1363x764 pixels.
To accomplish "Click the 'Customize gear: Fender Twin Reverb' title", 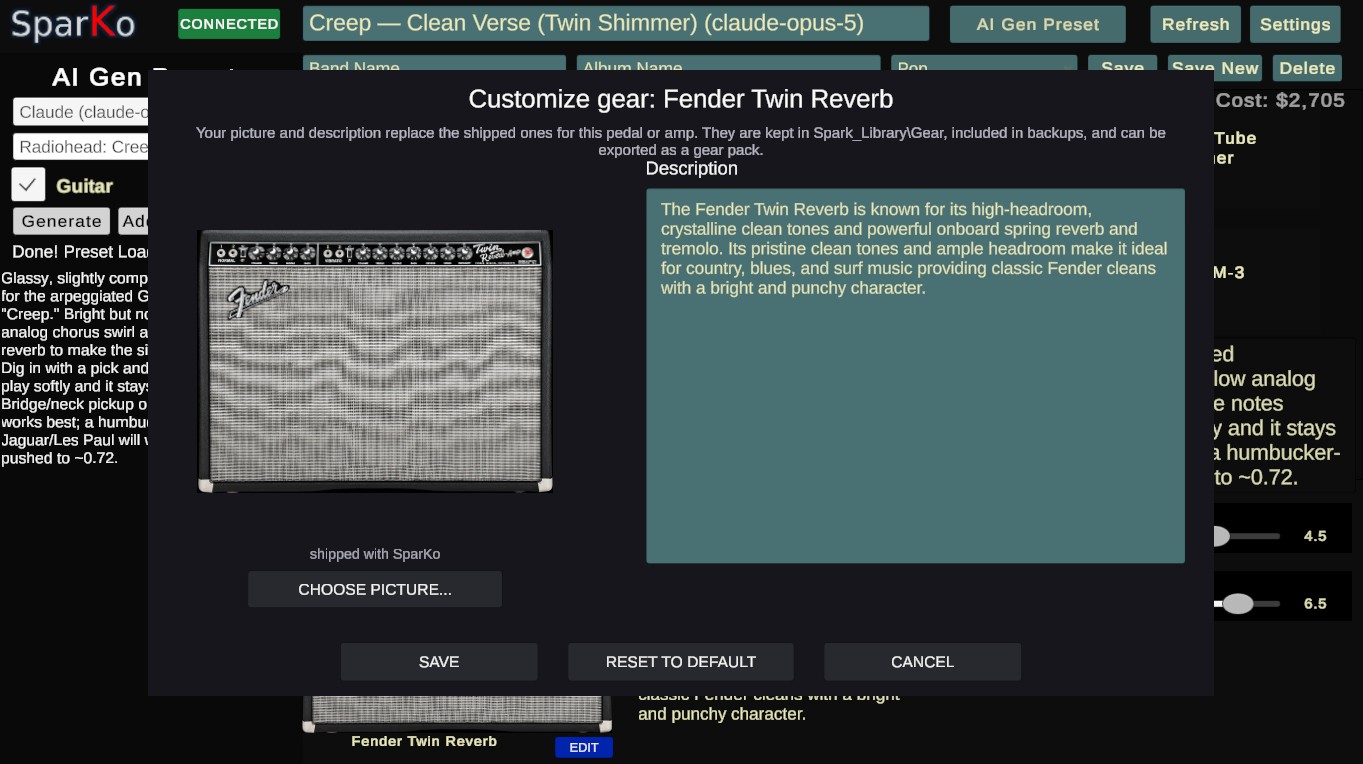I will click(x=681, y=99).
